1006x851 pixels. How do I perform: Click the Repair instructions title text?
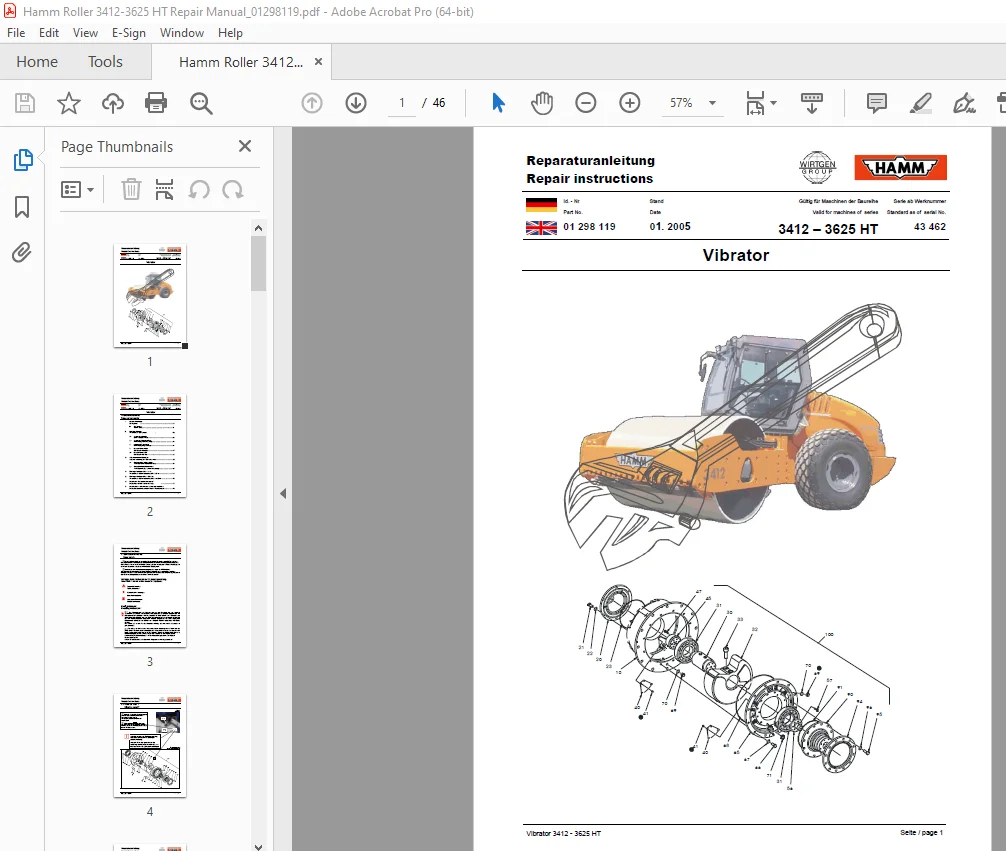[x=590, y=178]
